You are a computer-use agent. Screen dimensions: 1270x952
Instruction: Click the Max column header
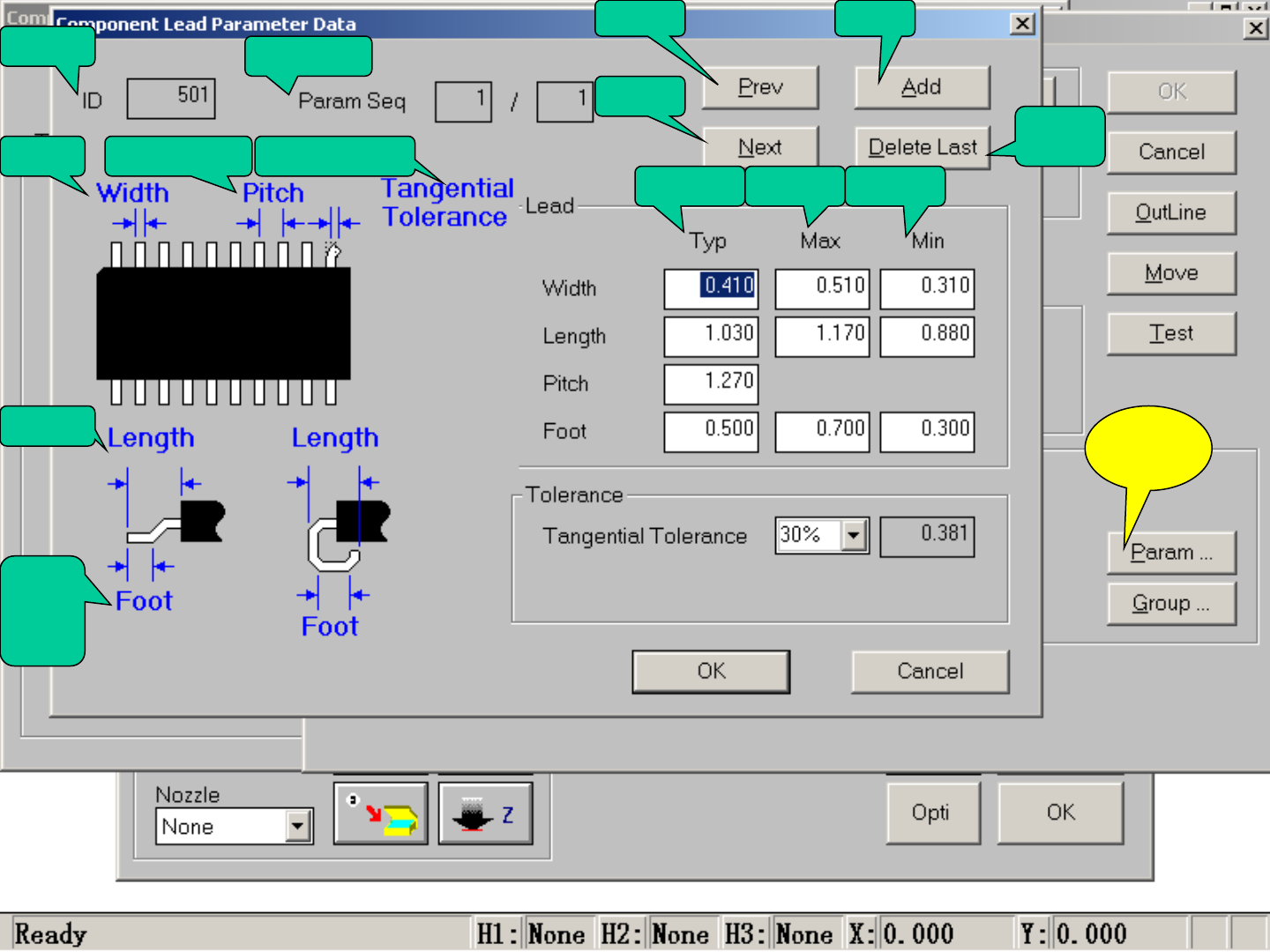coord(820,241)
